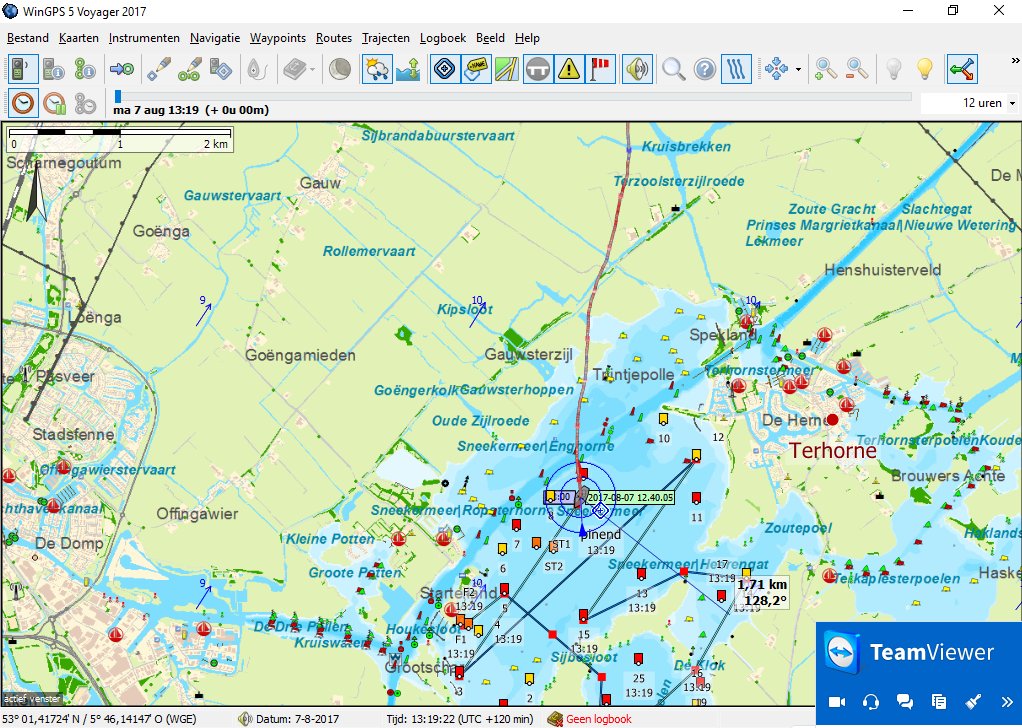Click the go-to-waypoint arrow icon
This screenshot has height=728, width=1022.
pyautogui.click(x=121, y=69)
